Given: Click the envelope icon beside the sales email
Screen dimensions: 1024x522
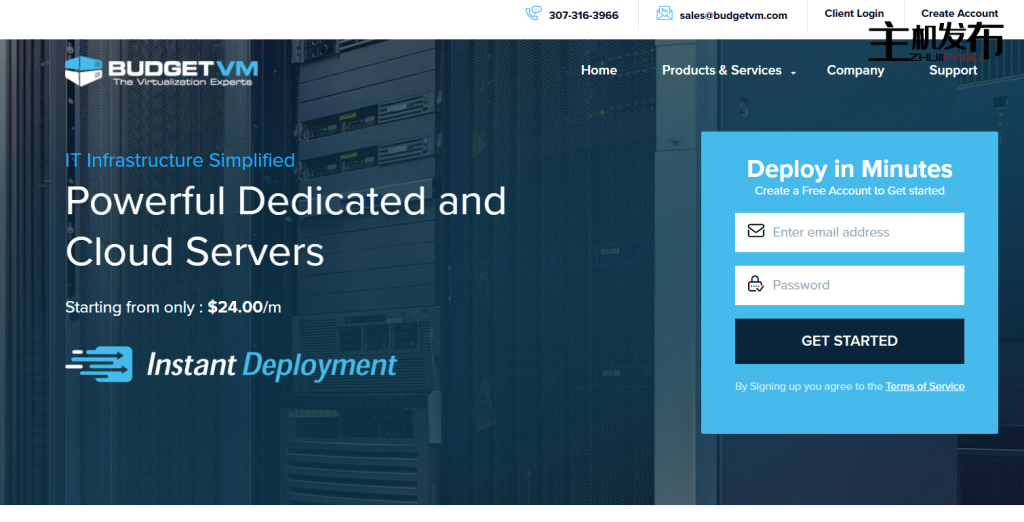Looking at the screenshot, I should coord(664,14).
